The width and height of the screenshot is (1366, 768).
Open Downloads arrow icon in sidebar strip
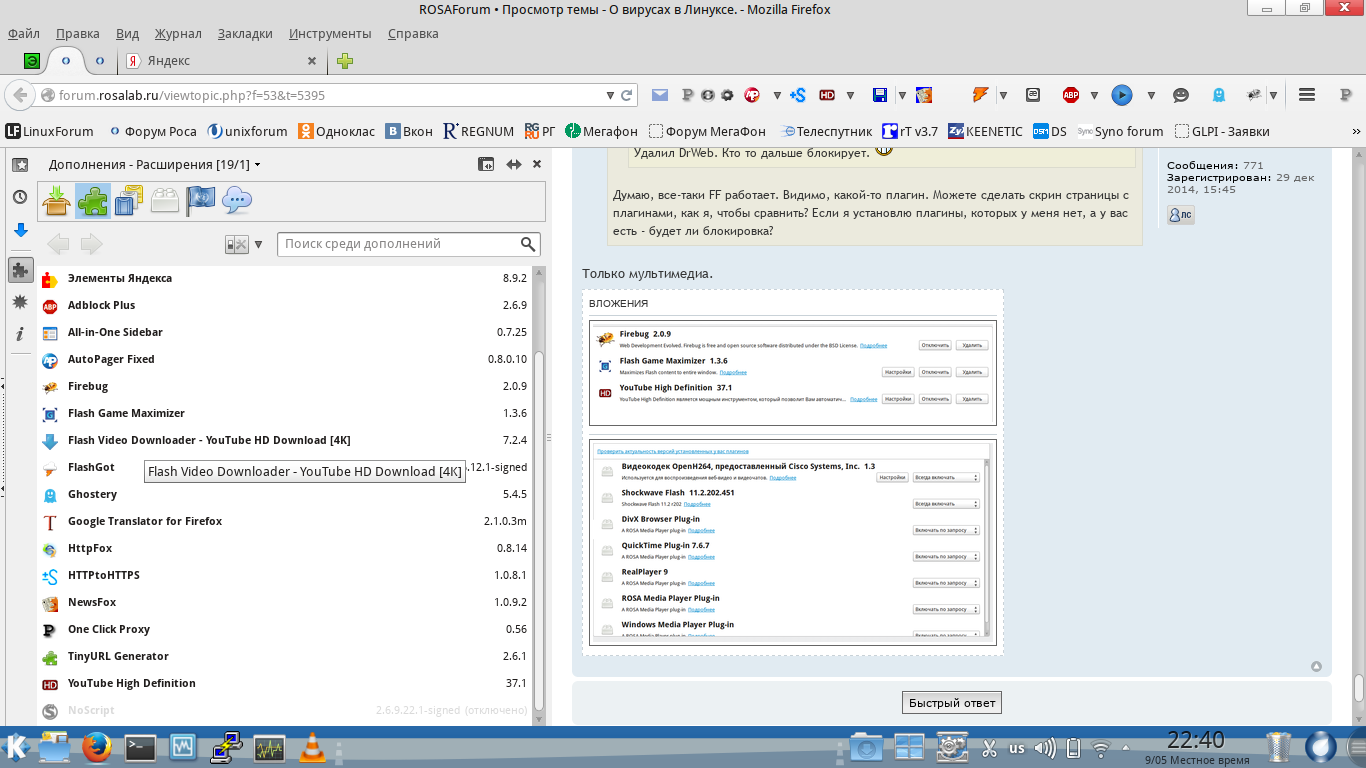(x=20, y=231)
